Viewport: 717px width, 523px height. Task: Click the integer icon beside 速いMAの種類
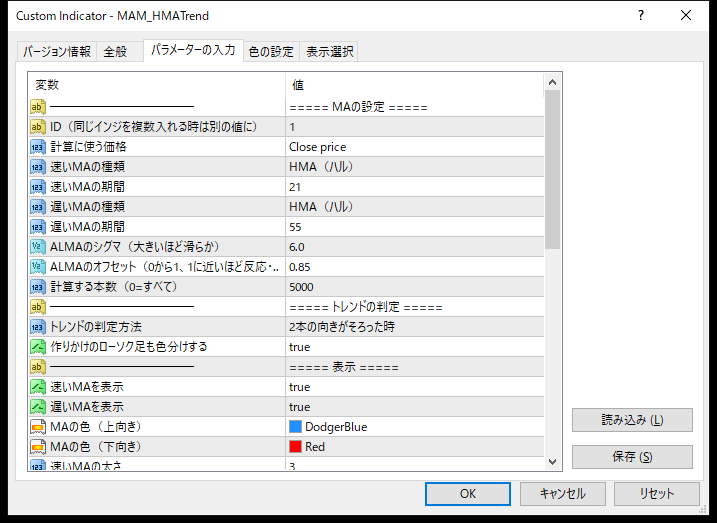click(x=38, y=167)
